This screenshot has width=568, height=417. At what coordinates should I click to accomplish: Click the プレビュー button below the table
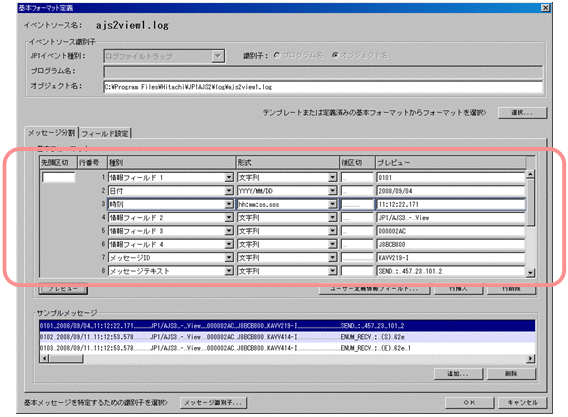pyautogui.click(x=63, y=289)
